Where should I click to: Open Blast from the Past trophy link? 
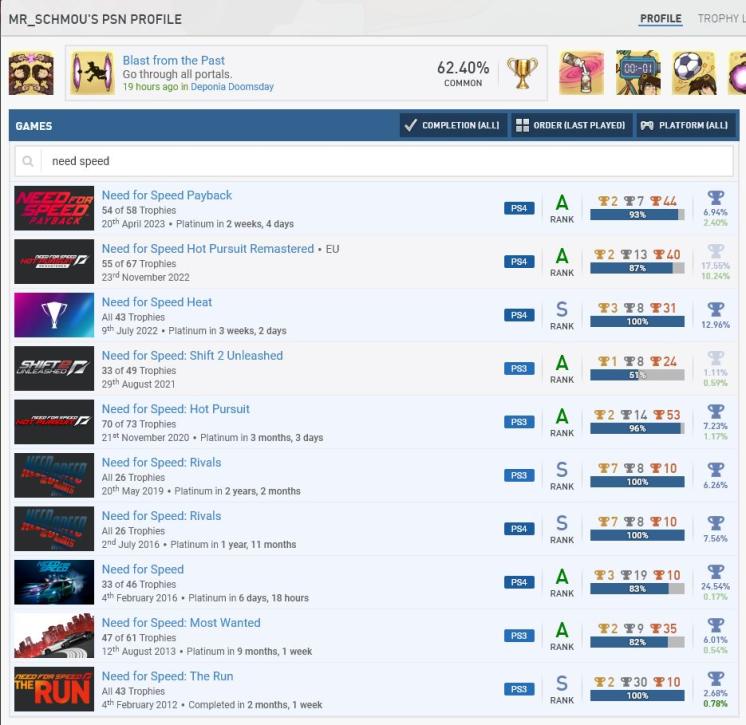(x=173, y=60)
